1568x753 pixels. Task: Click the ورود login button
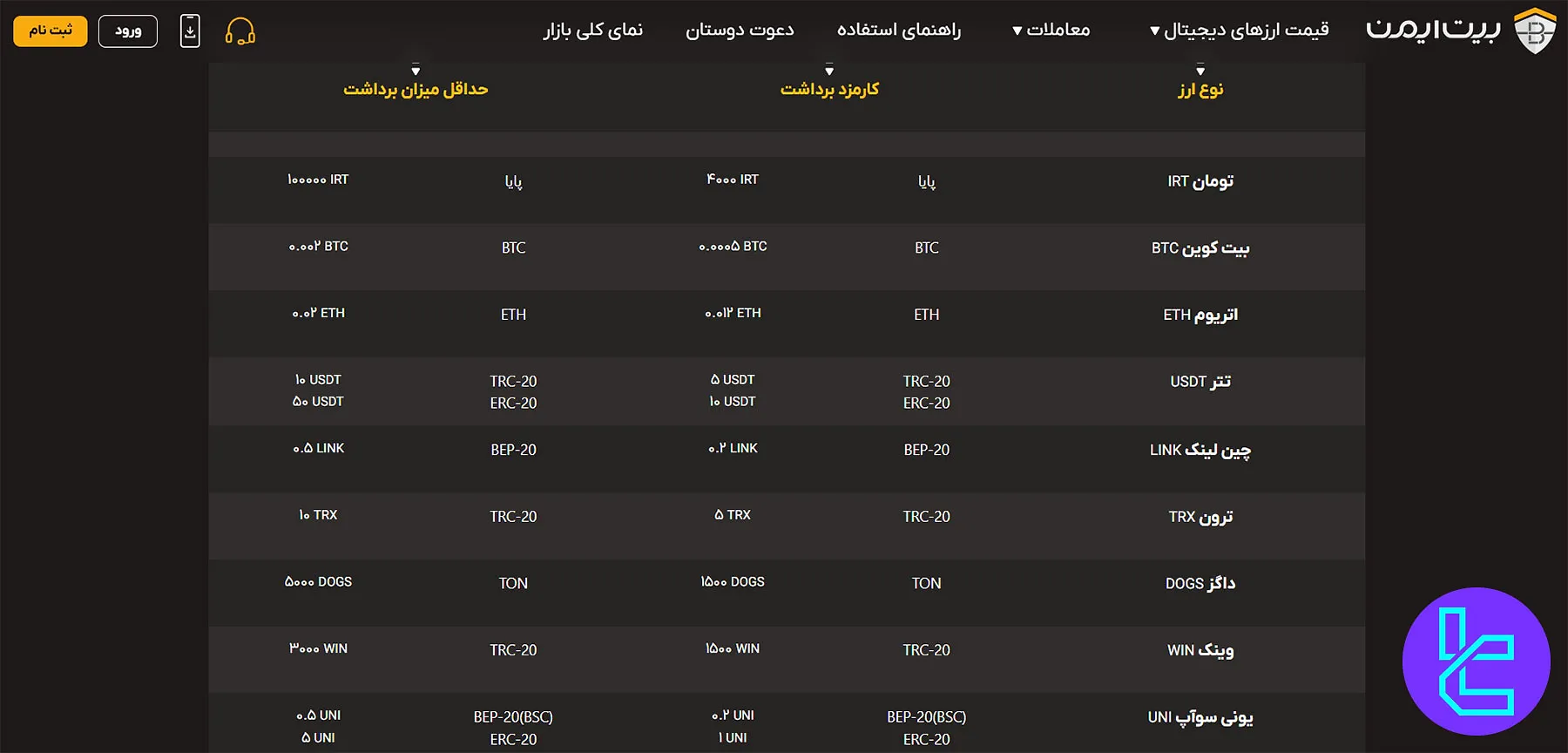pos(128,31)
